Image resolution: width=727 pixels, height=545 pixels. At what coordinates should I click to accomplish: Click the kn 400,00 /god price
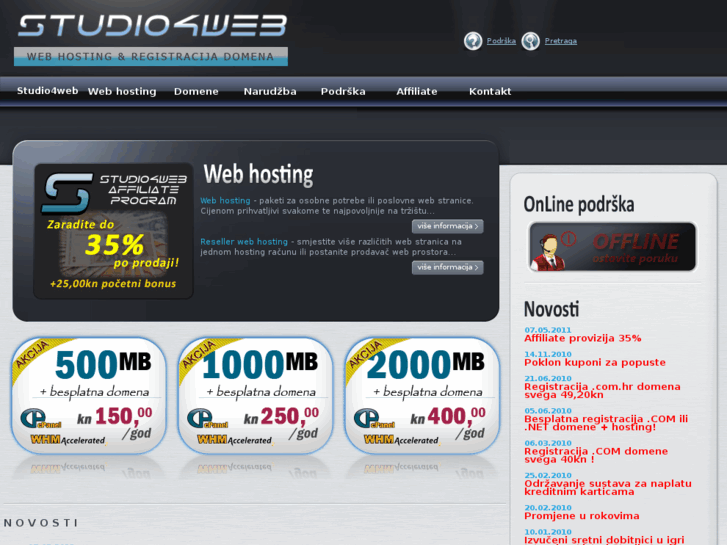(448, 422)
